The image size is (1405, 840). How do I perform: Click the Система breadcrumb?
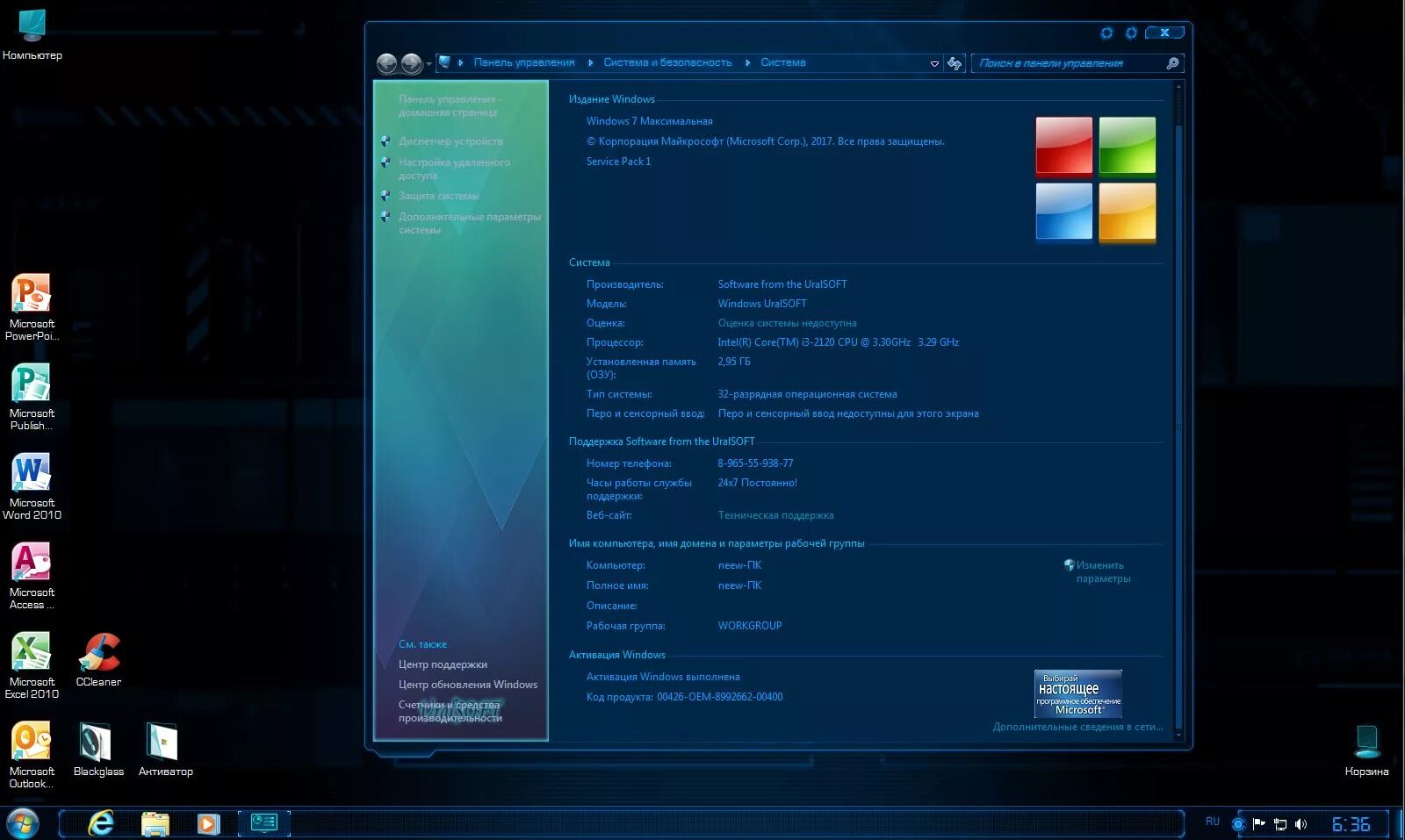tap(783, 62)
